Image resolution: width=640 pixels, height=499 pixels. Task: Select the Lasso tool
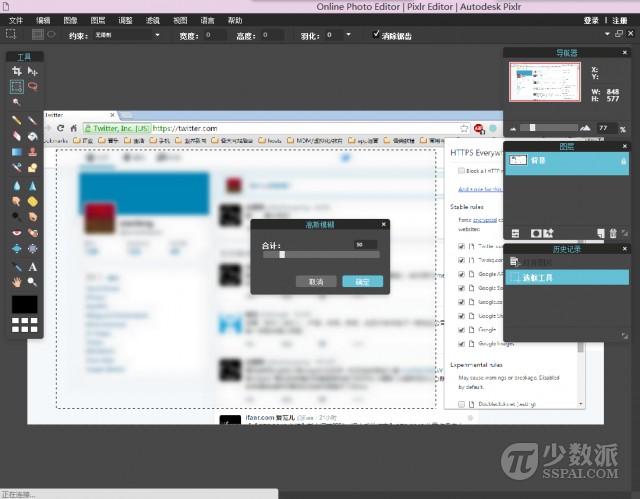(32, 86)
